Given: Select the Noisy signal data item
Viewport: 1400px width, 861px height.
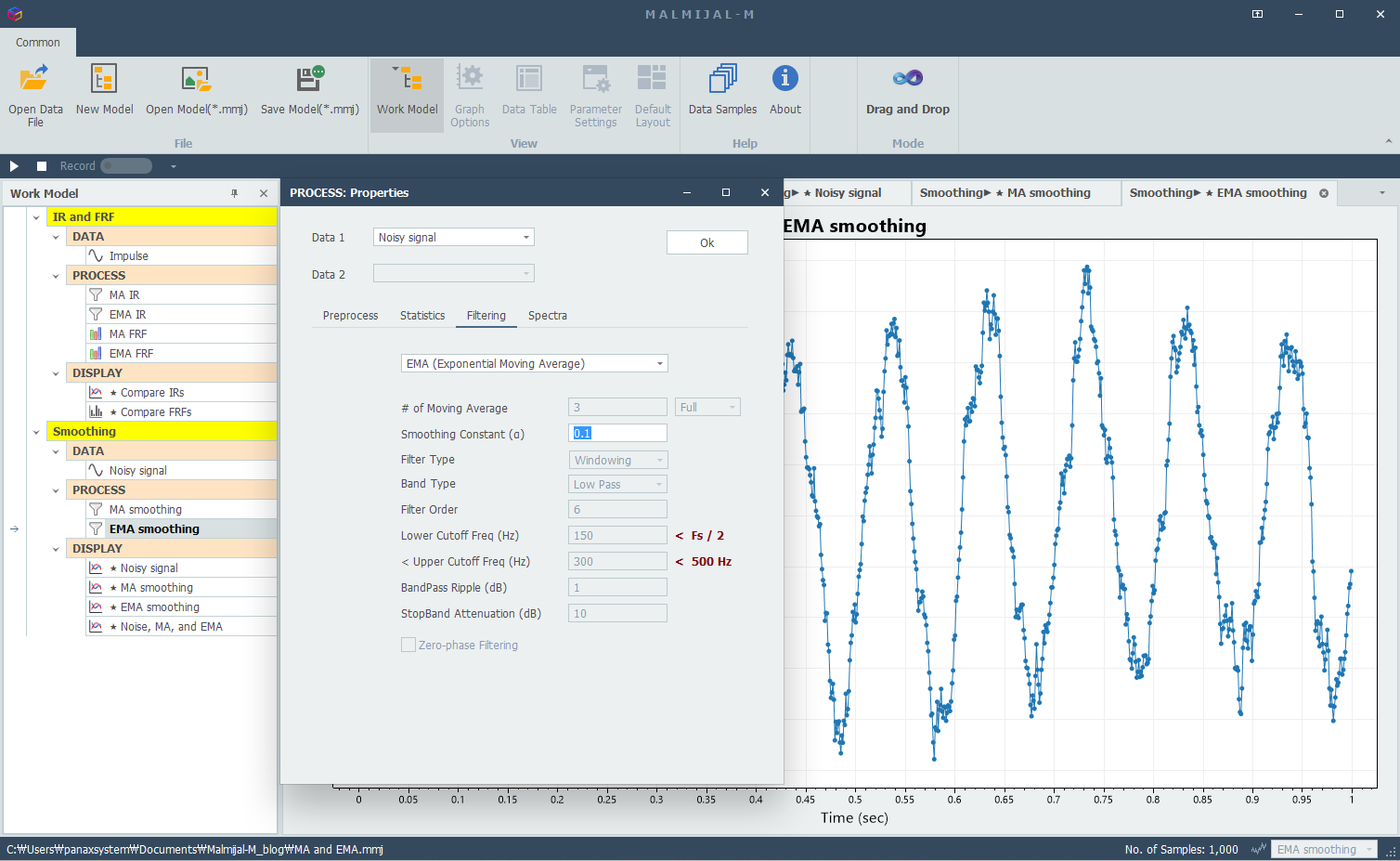Looking at the screenshot, I should point(181,470).
